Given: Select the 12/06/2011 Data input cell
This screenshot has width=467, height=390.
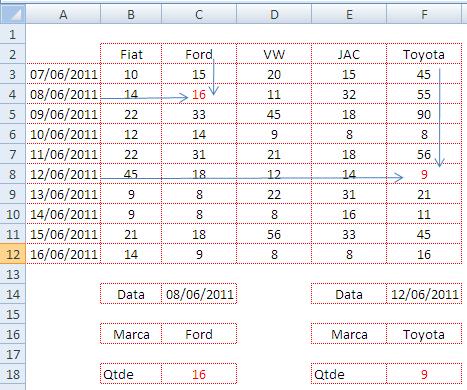Looking at the screenshot, I should (424, 294).
